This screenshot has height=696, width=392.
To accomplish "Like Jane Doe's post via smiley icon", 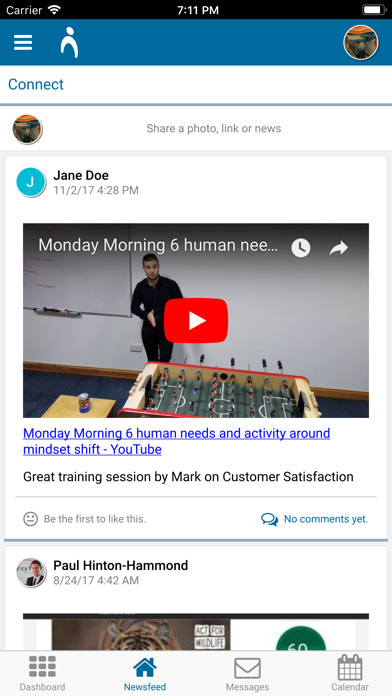I will tap(30, 518).
